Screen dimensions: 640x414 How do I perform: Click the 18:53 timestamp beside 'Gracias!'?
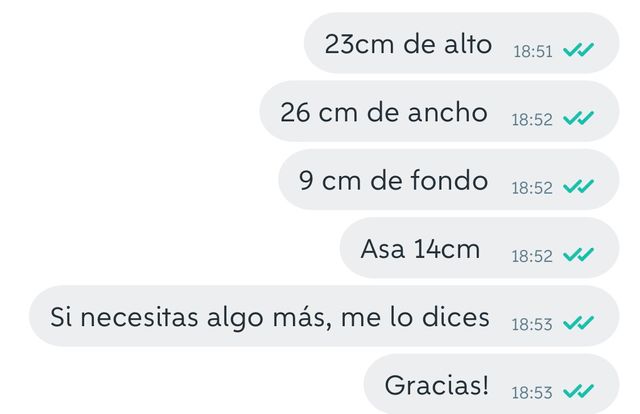click(x=532, y=393)
